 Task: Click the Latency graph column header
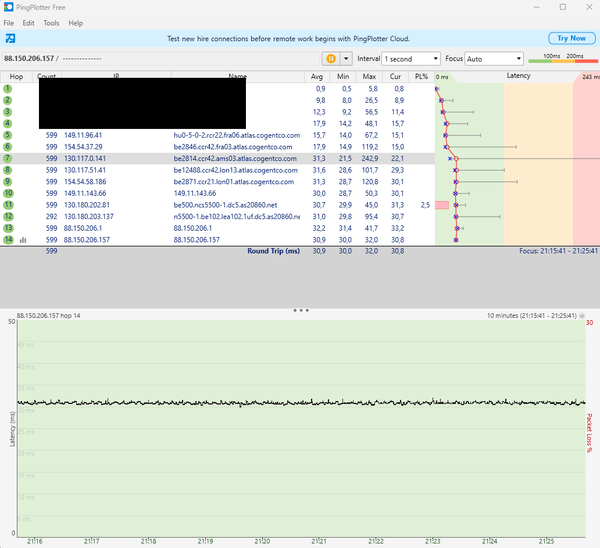pos(518,76)
